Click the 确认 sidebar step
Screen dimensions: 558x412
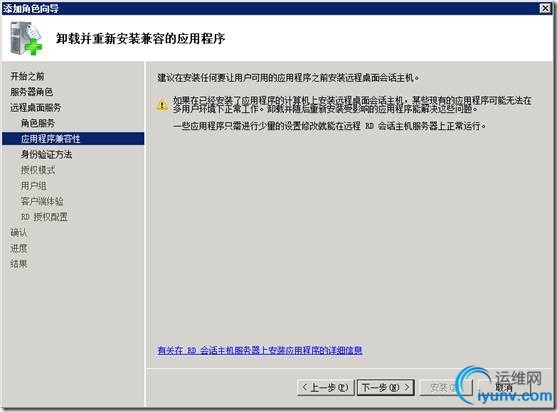19,233
